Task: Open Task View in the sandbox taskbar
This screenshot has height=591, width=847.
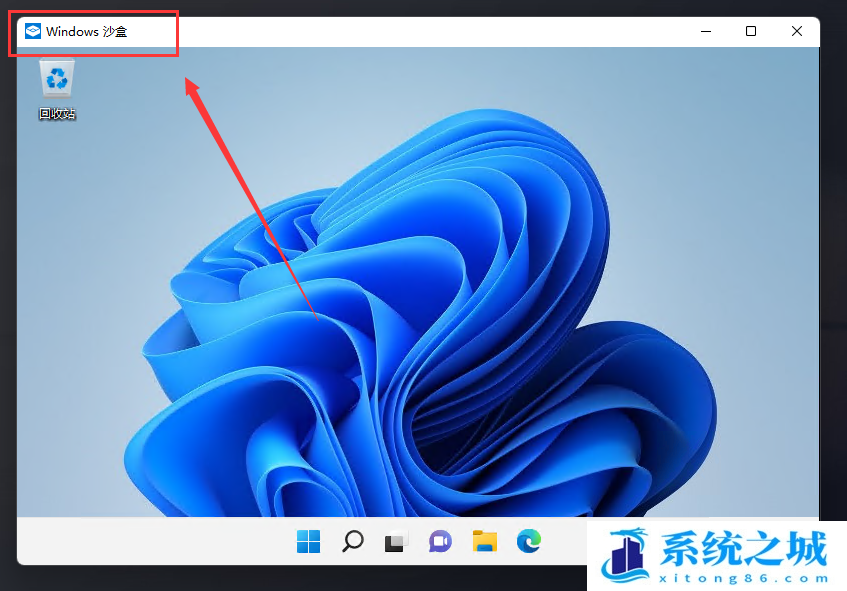Action: pos(396,542)
